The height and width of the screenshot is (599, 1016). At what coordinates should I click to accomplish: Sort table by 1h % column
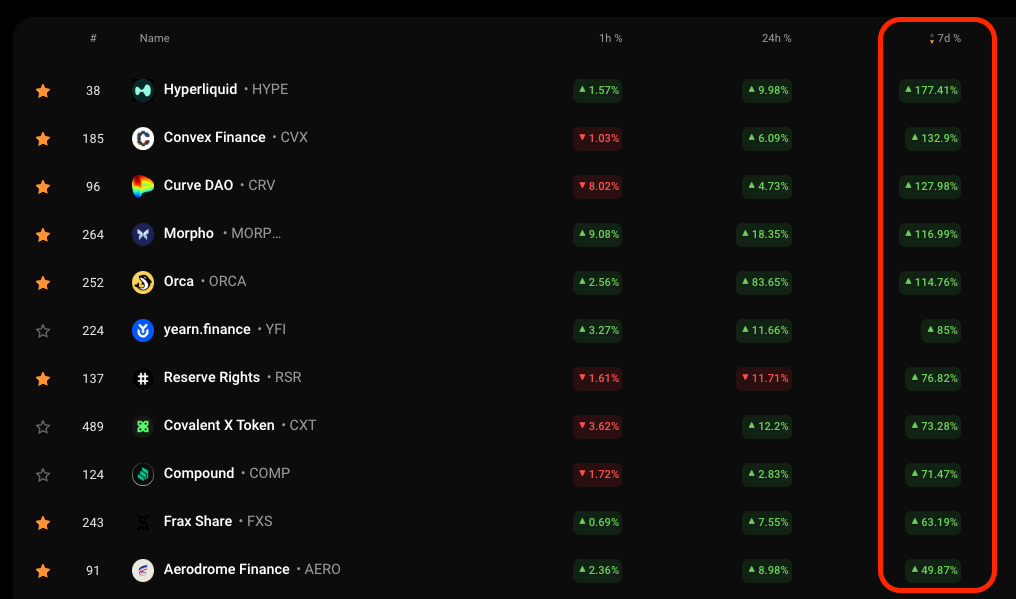coord(610,38)
